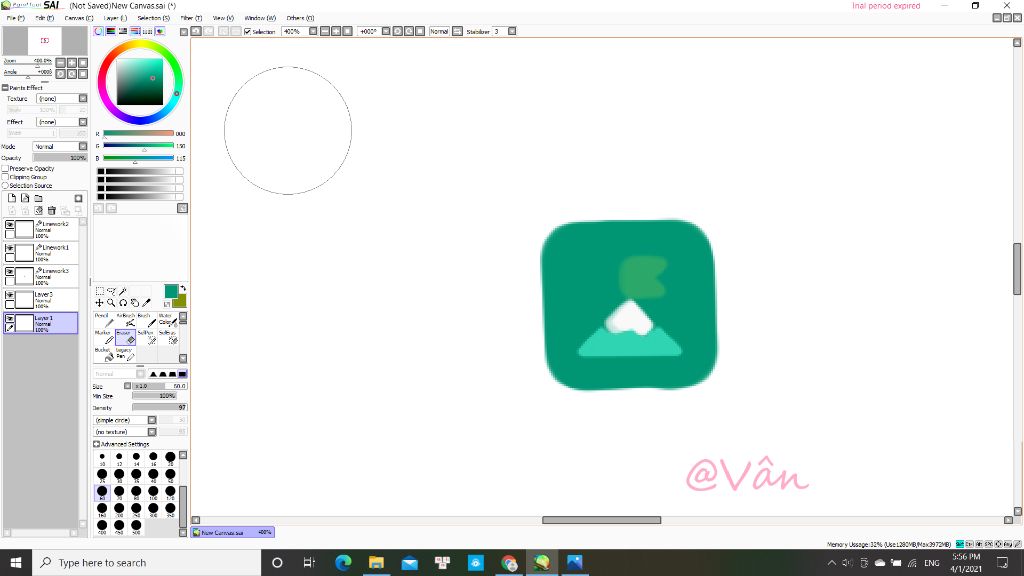Screen dimensions: 1024x576
Task: Open the File menu
Action: [x=16, y=18]
